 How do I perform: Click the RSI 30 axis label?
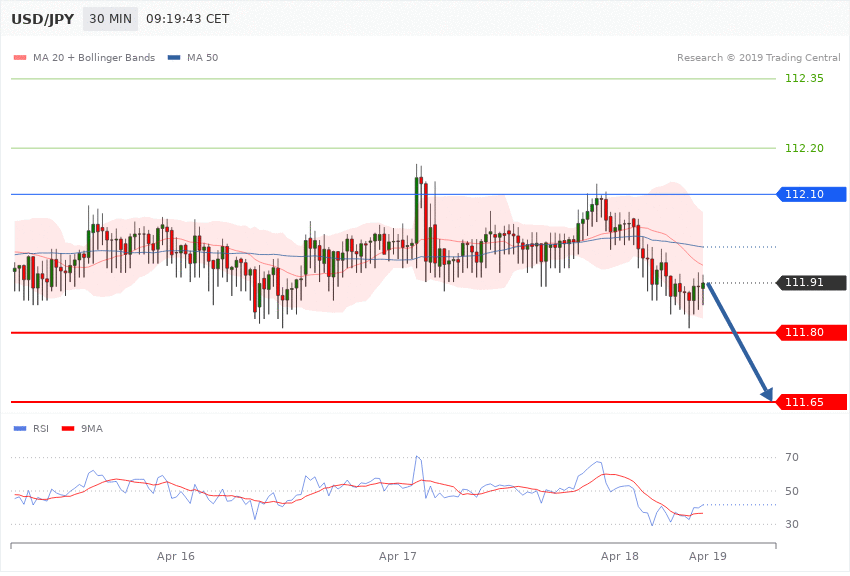click(x=791, y=524)
